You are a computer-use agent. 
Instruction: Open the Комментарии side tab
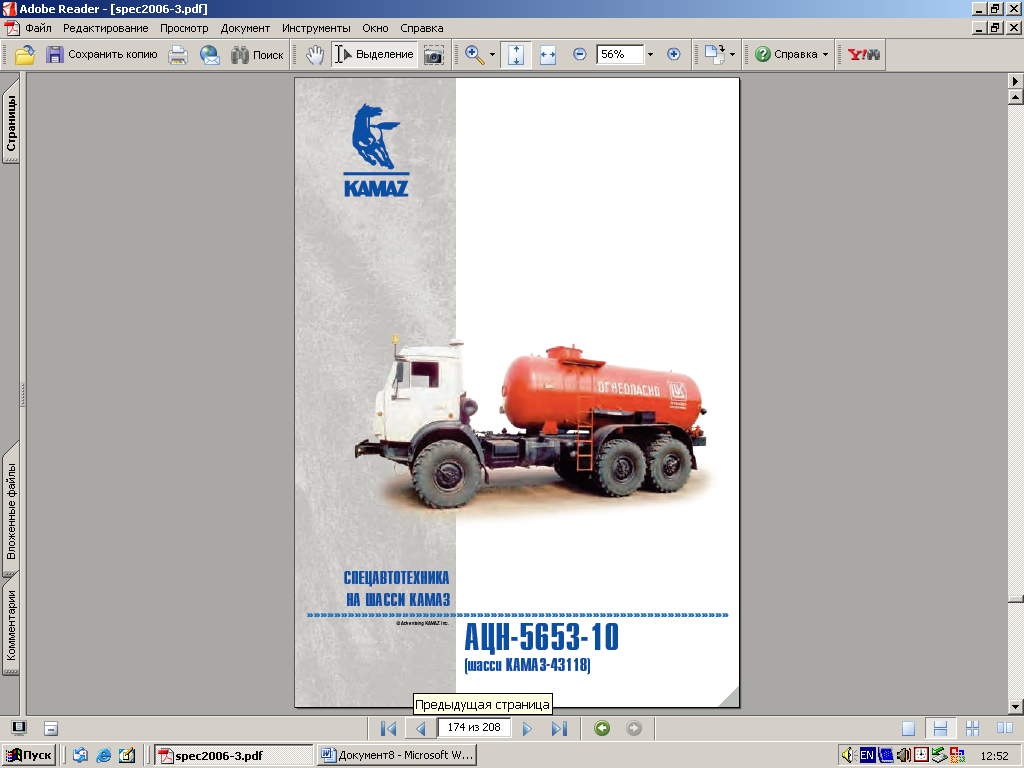pos(11,626)
